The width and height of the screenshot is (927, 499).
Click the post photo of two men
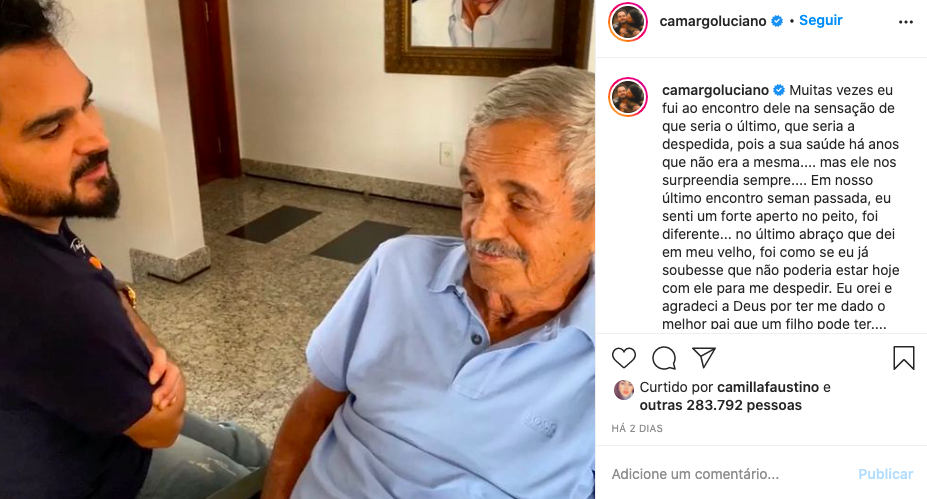[297, 250]
